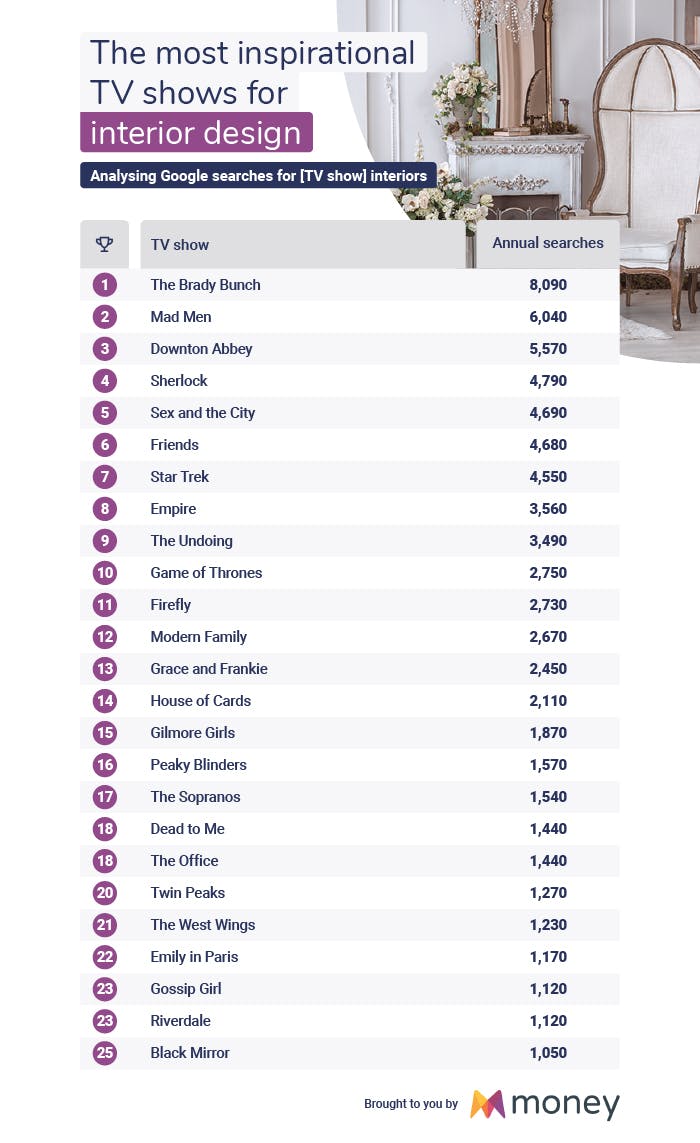The image size is (700, 1143).
Task: Click the Emily in Paris entry
Action: pyautogui.click(x=194, y=957)
